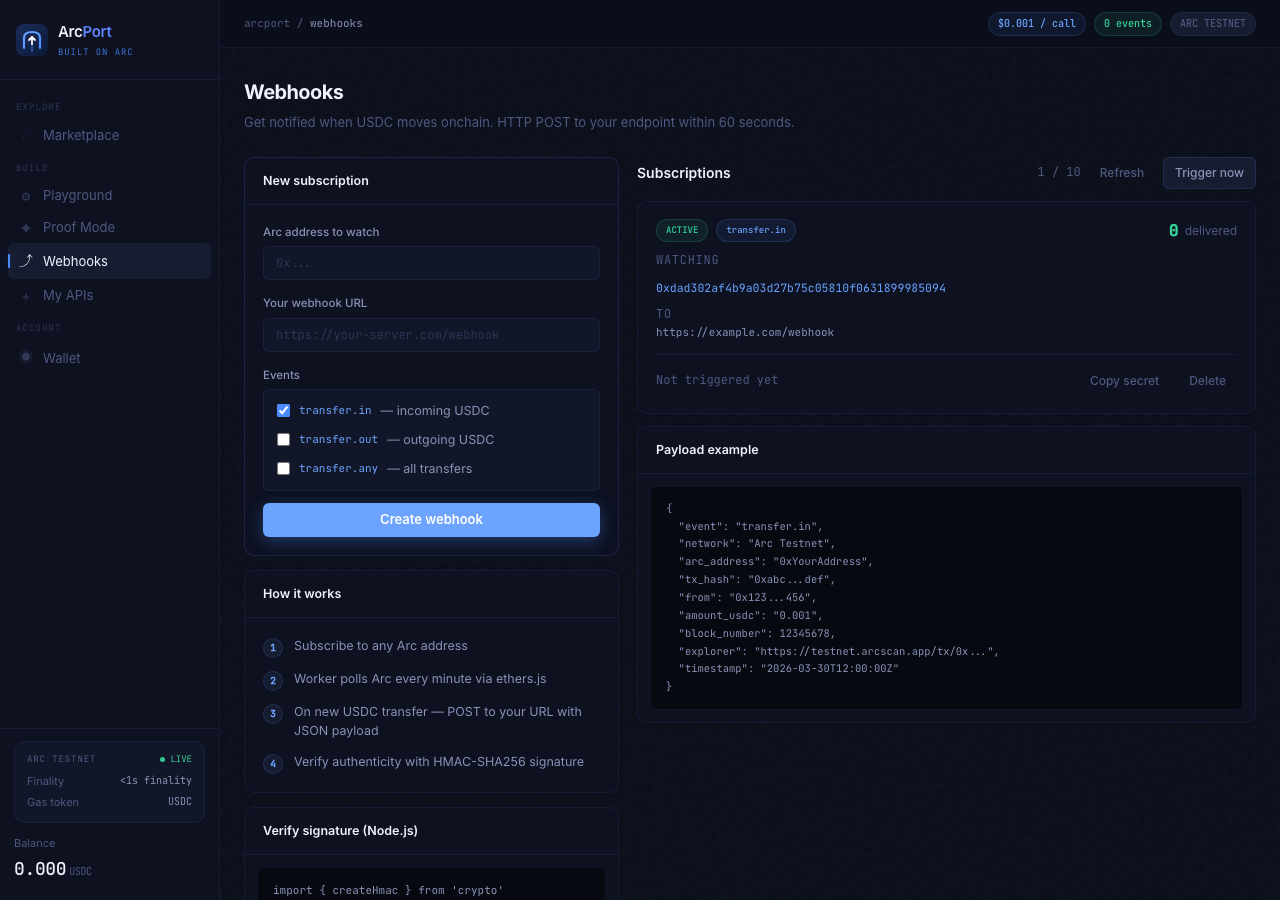The width and height of the screenshot is (1280, 900).
Task: Click the Verify signature (Node.js) heading
Action: coord(340,831)
